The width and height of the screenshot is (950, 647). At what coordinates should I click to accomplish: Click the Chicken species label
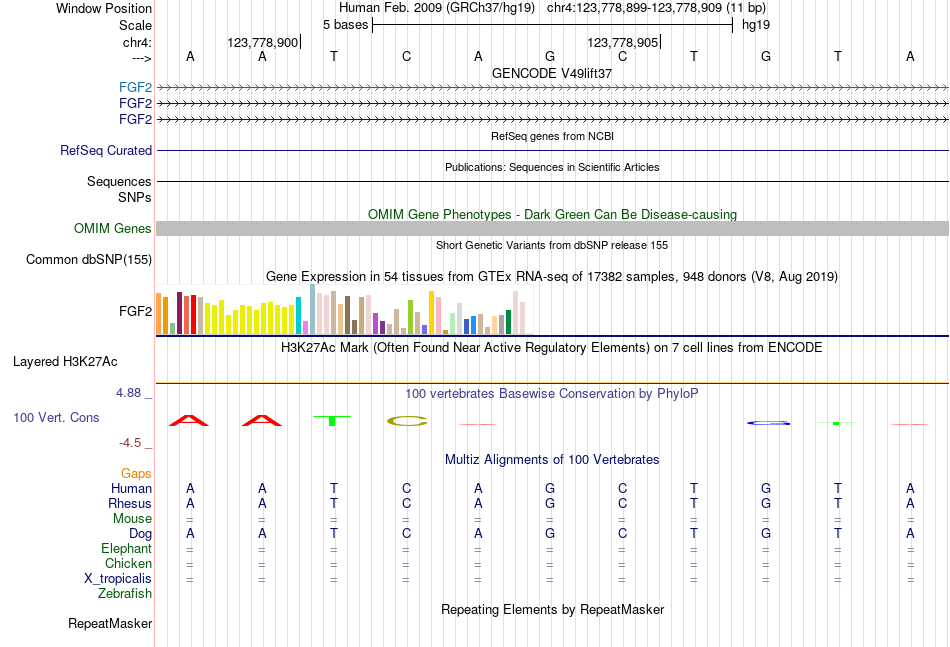tap(128, 564)
